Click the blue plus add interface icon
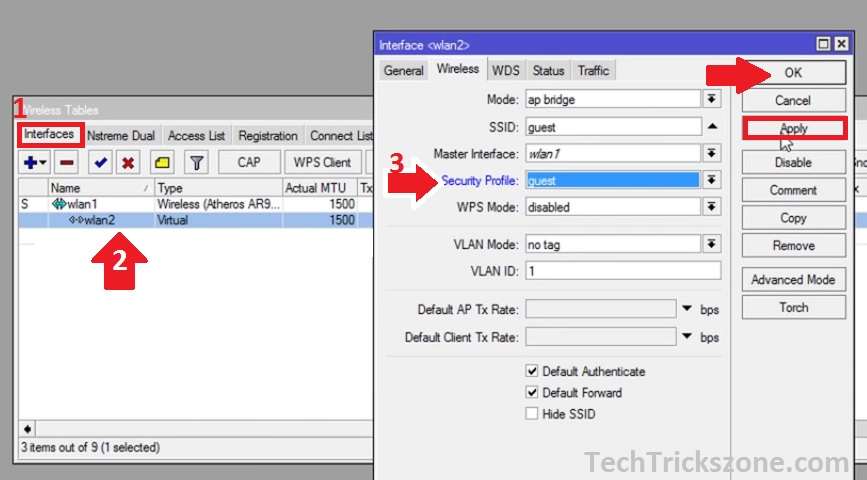 pos(31,162)
